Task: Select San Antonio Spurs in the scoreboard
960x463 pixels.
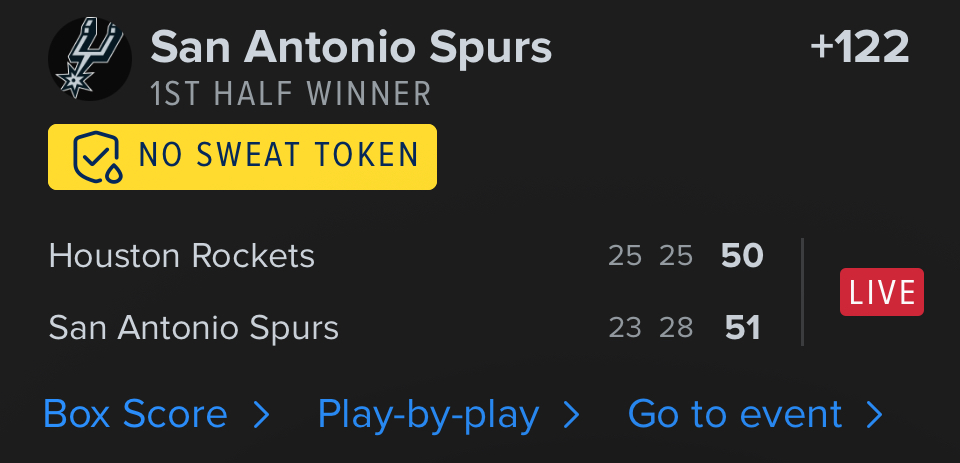Action: [x=194, y=327]
